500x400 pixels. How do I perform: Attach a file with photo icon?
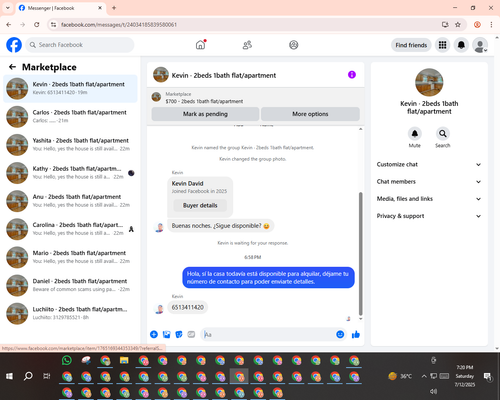tap(166, 334)
